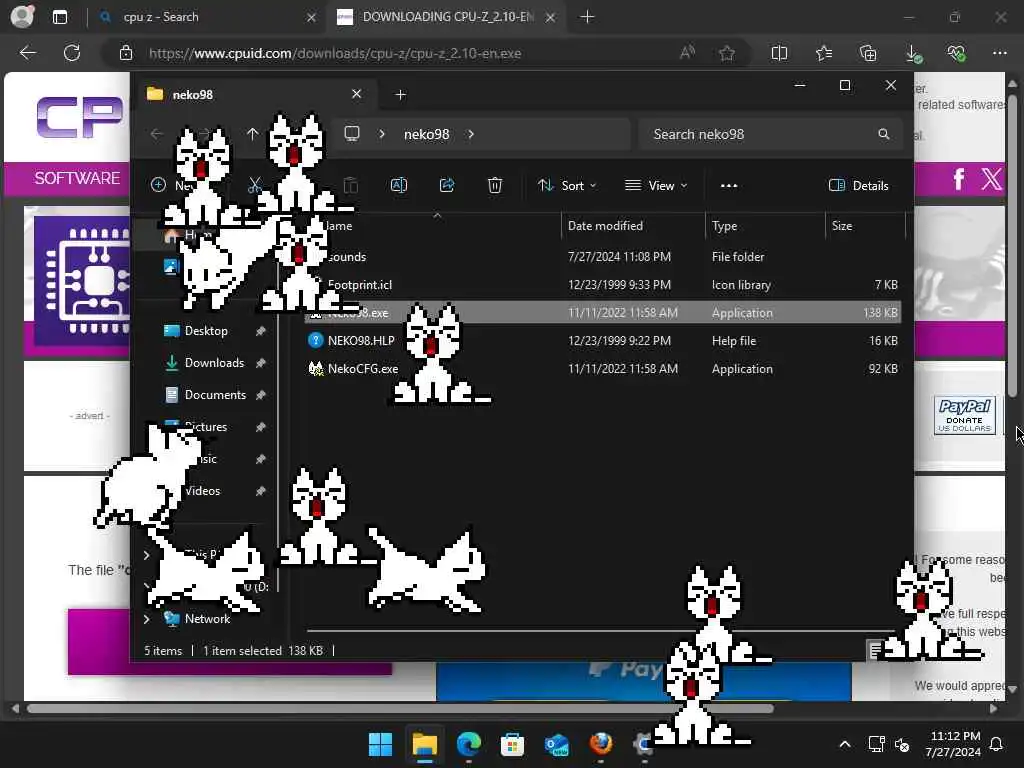Image resolution: width=1024 pixels, height=768 pixels.
Task: Add this page to favorites star
Action: click(x=727, y=53)
